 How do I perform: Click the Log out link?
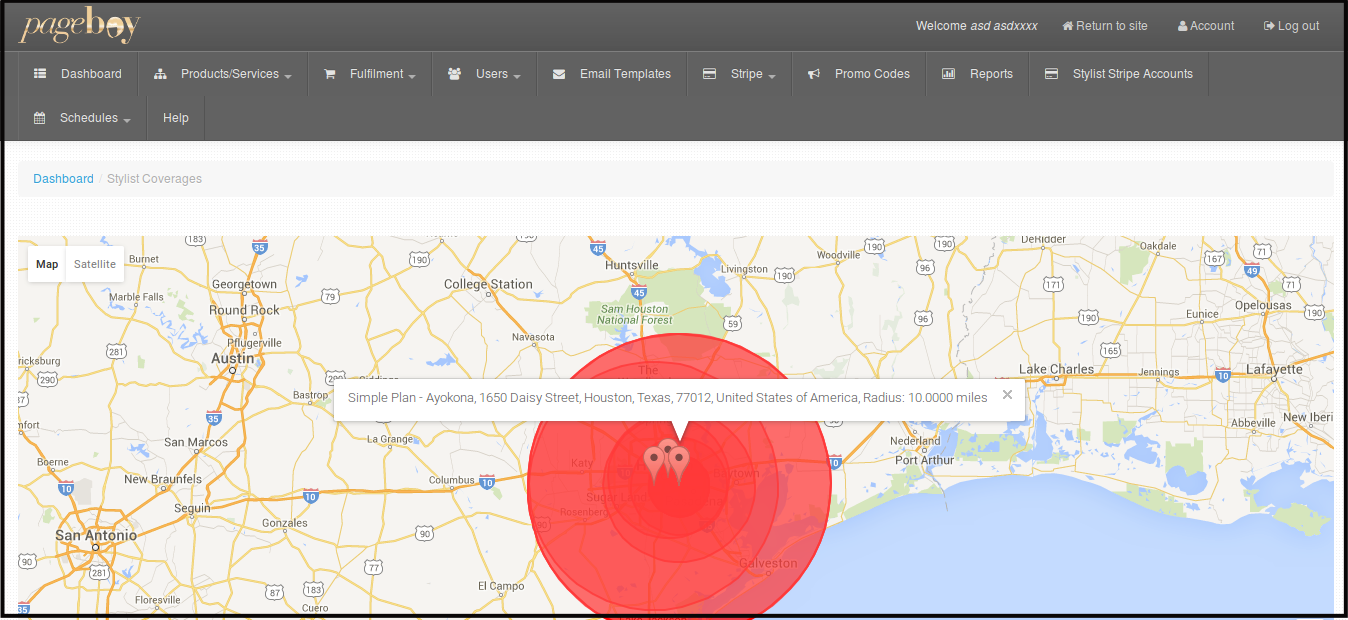1292,26
